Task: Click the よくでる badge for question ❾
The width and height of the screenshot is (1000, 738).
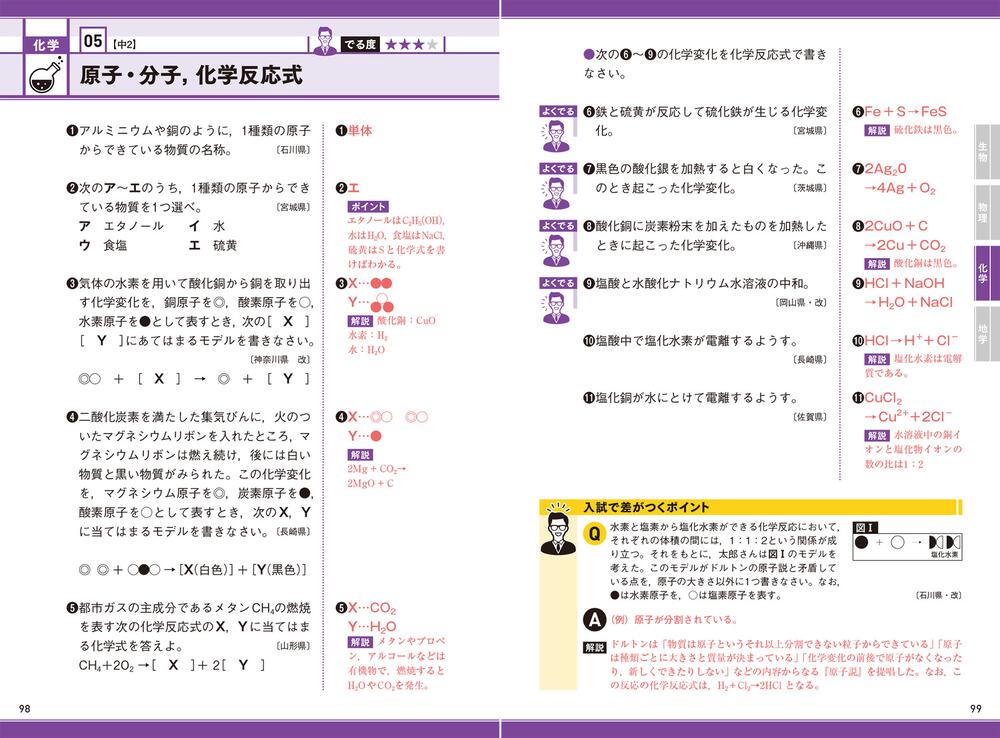Action: (559, 283)
